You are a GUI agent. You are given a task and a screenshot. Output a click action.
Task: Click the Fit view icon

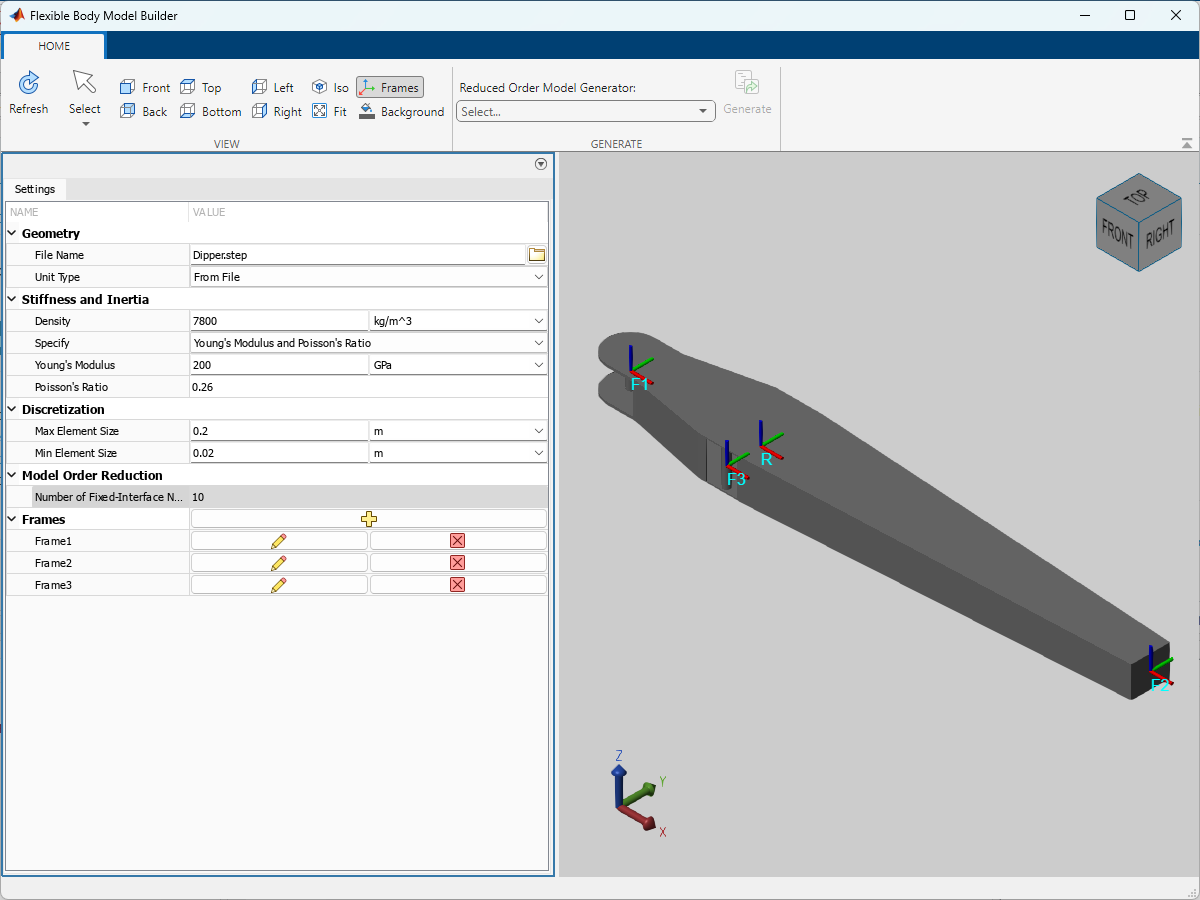(x=329, y=111)
